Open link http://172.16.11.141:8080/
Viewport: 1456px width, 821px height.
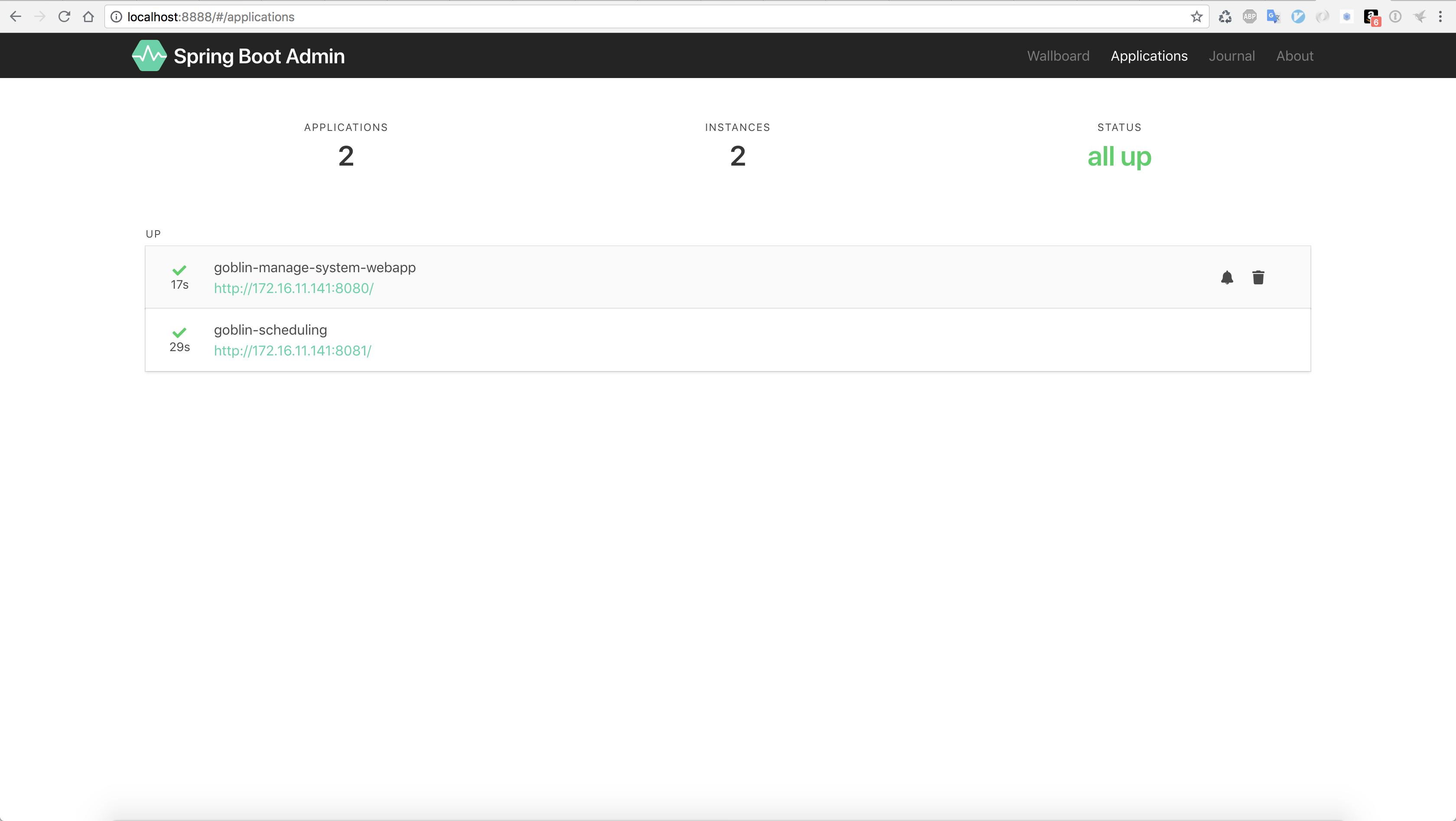tap(293, 288)
